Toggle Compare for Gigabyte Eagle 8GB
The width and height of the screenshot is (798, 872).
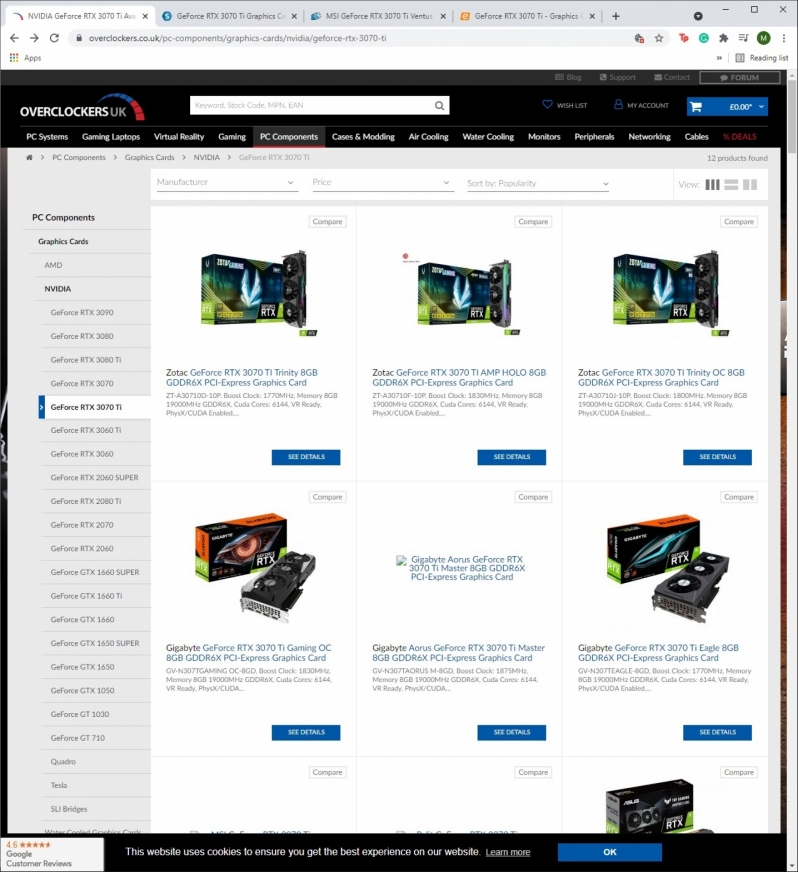click(x=739, y=497)
